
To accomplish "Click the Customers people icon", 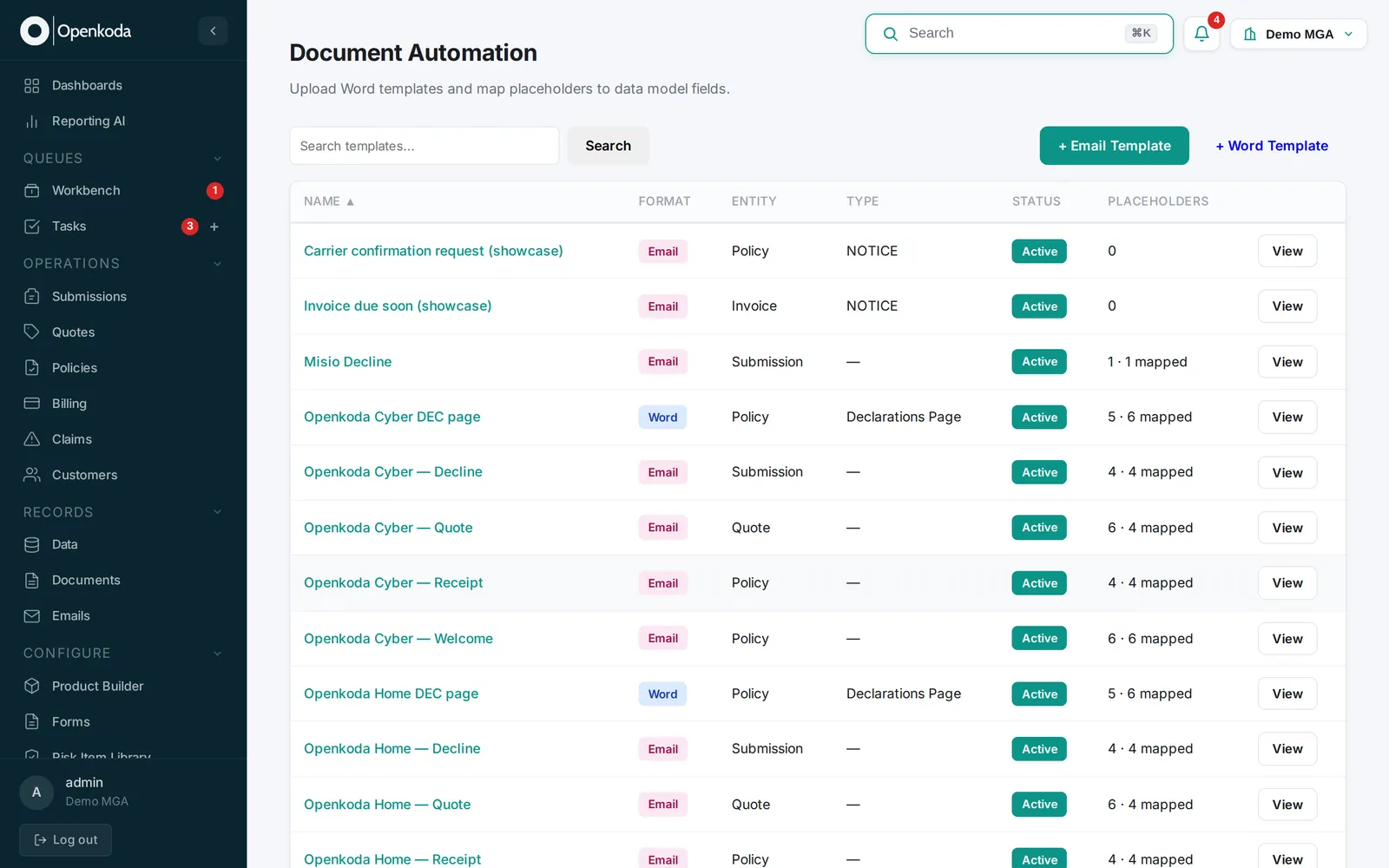I will (32, 475).
